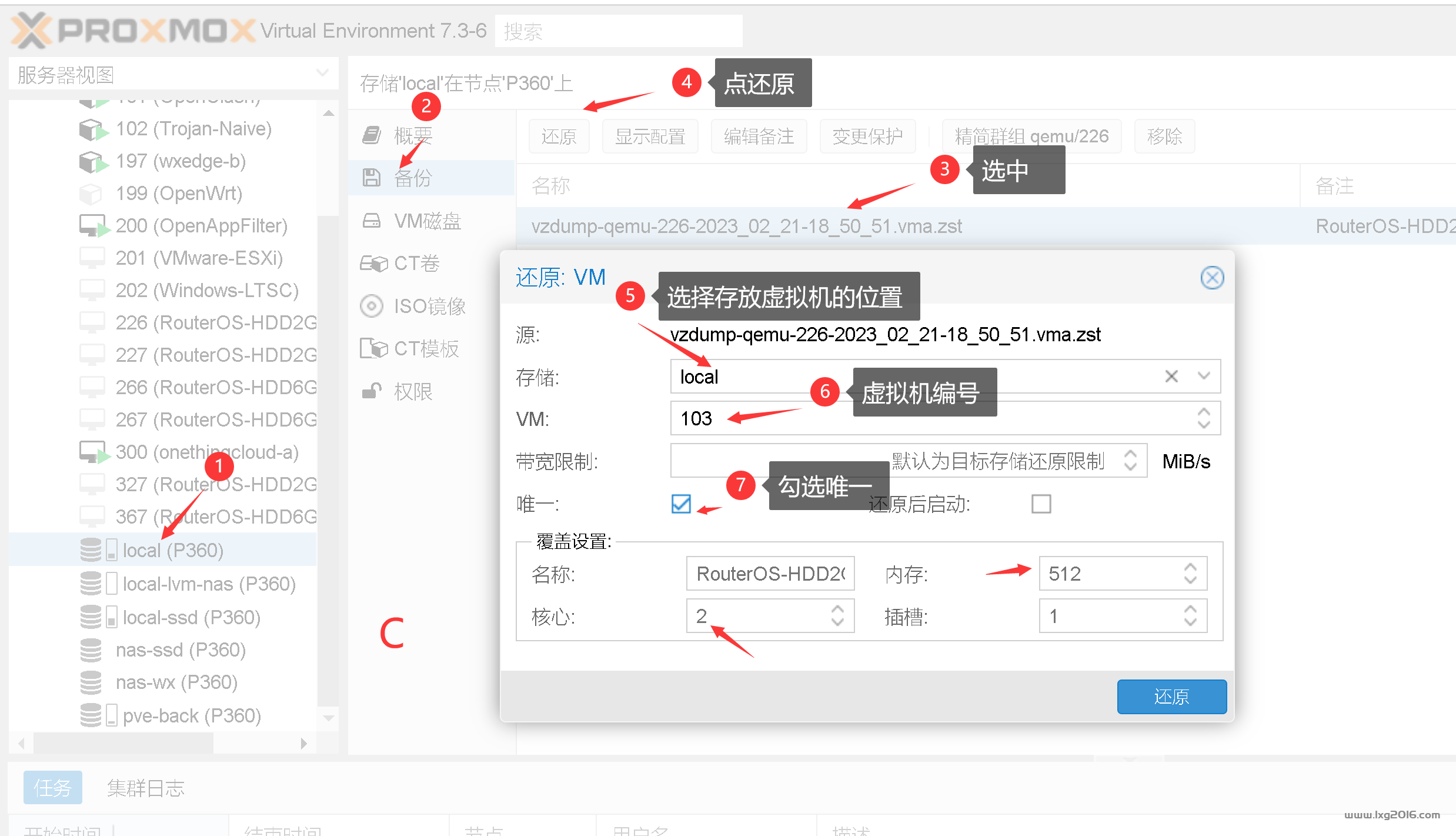The image size is (1456, 836).
Task: Clear the 存储 field with X icon
Action: (x=1171, y=377)
